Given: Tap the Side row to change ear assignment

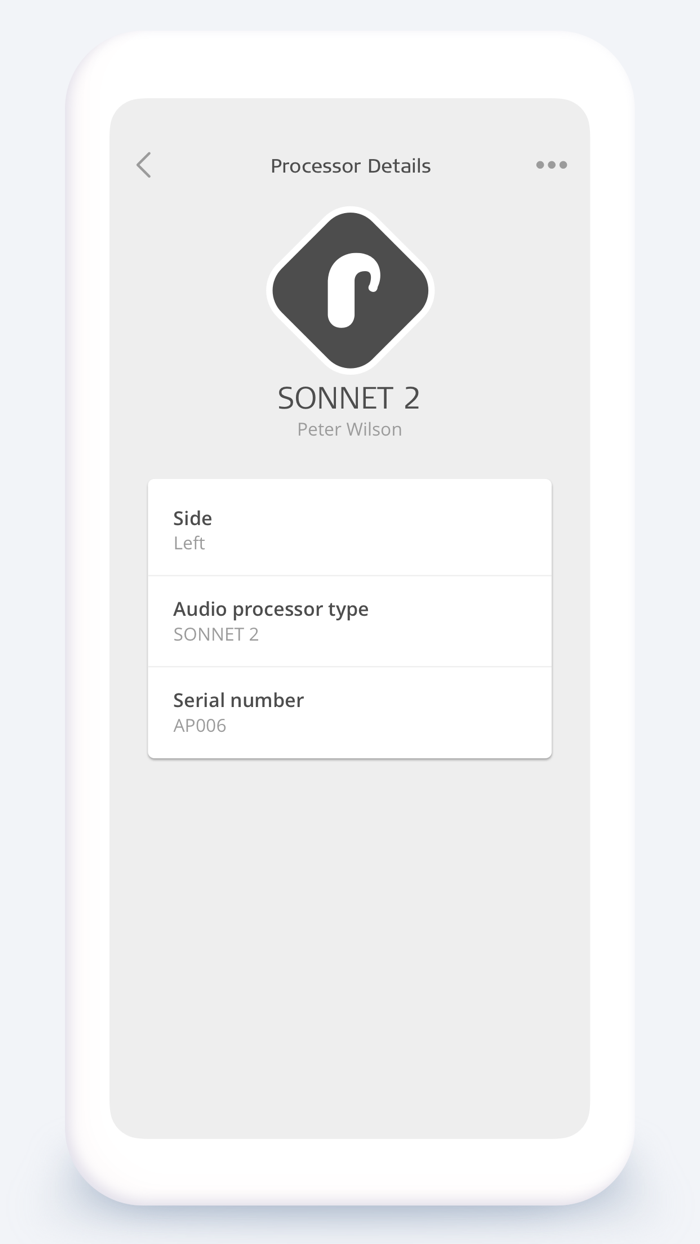Looking at the screenshot, I should tap(349, 527).
